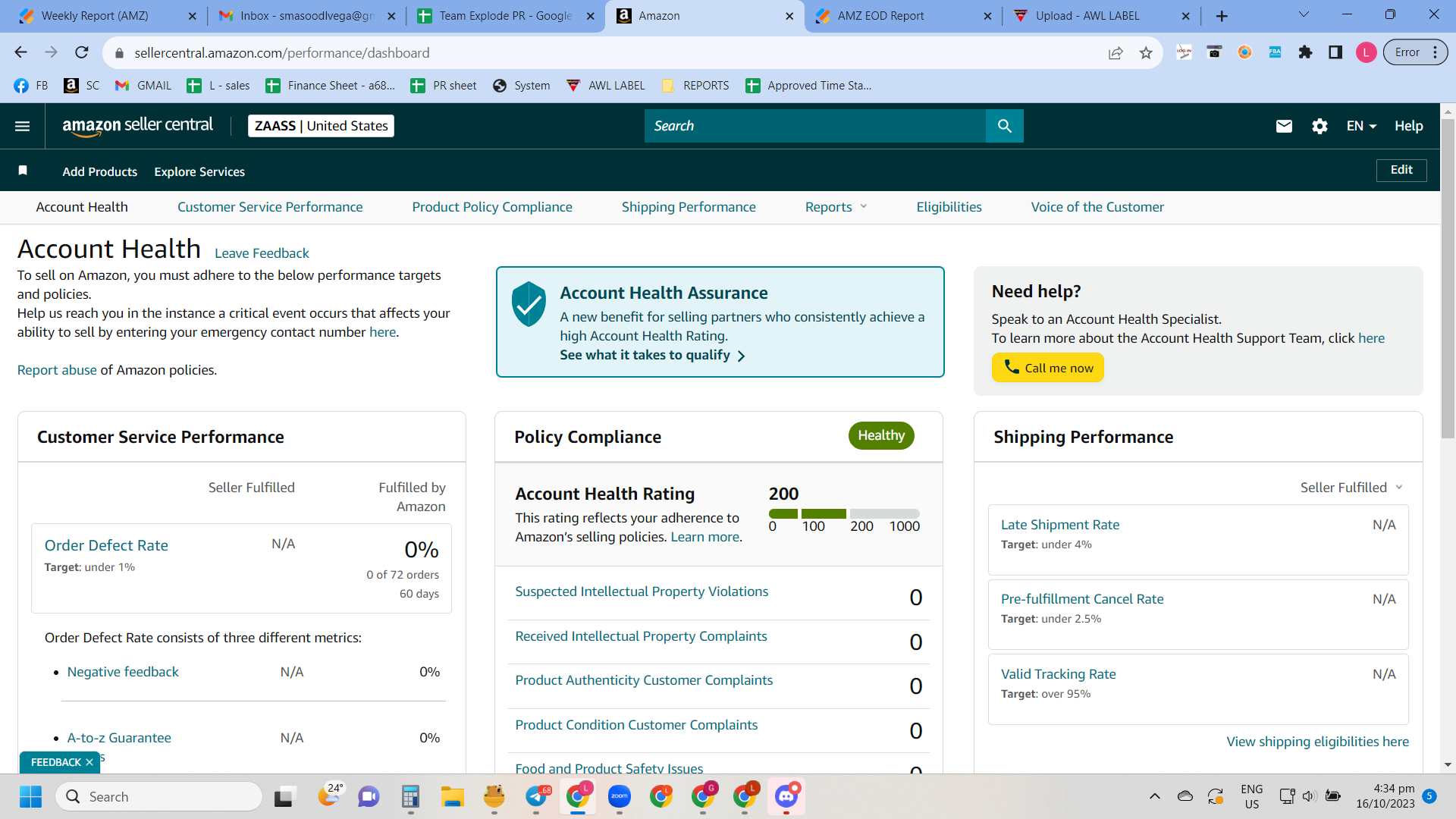Open the browser side panel icon
This screenshot has width=1456, height=819.
pyautogui.click(x=1335, y=52)
